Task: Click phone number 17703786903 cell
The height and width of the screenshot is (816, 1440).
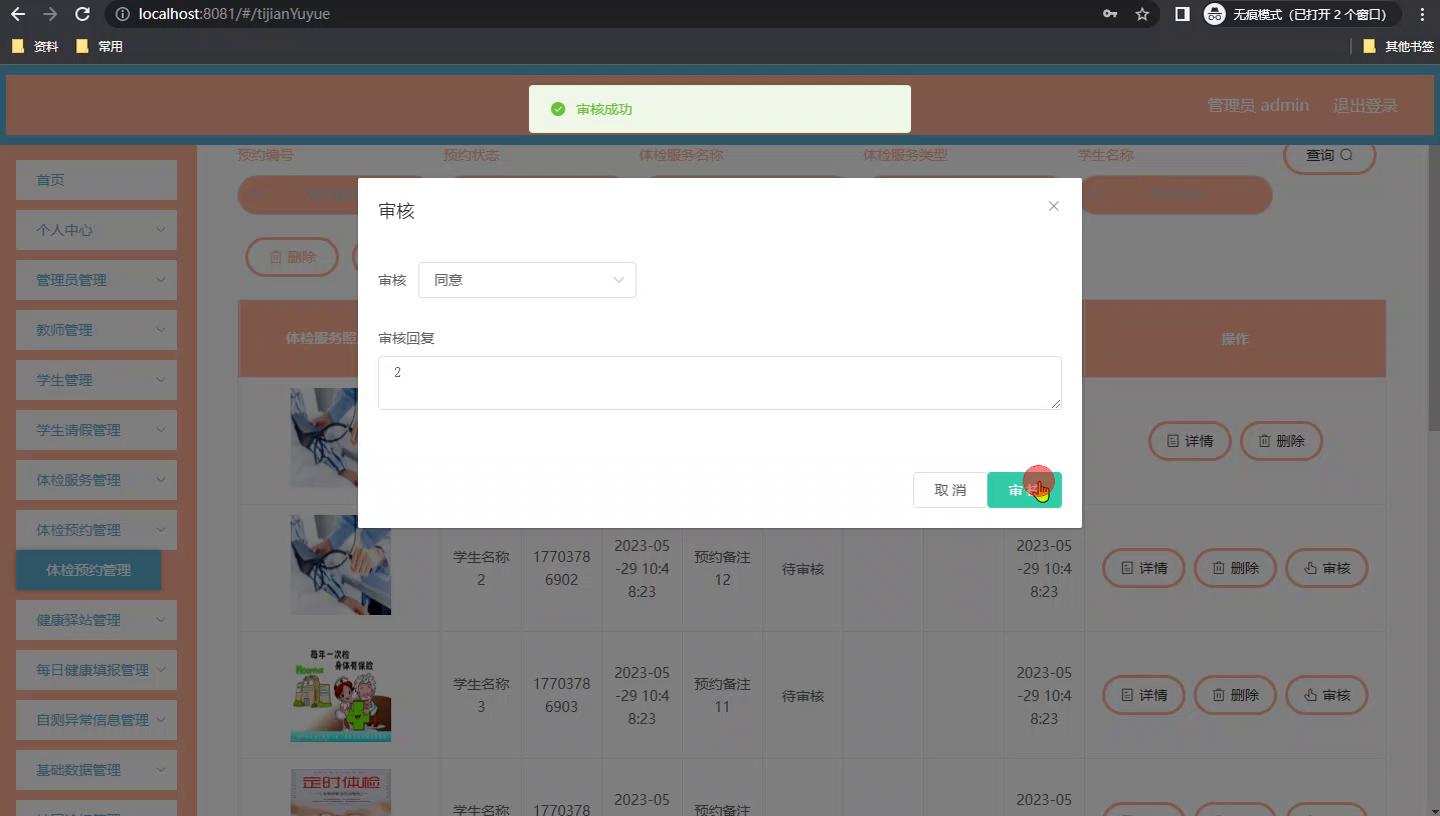Action: click(x=561, y=696)
